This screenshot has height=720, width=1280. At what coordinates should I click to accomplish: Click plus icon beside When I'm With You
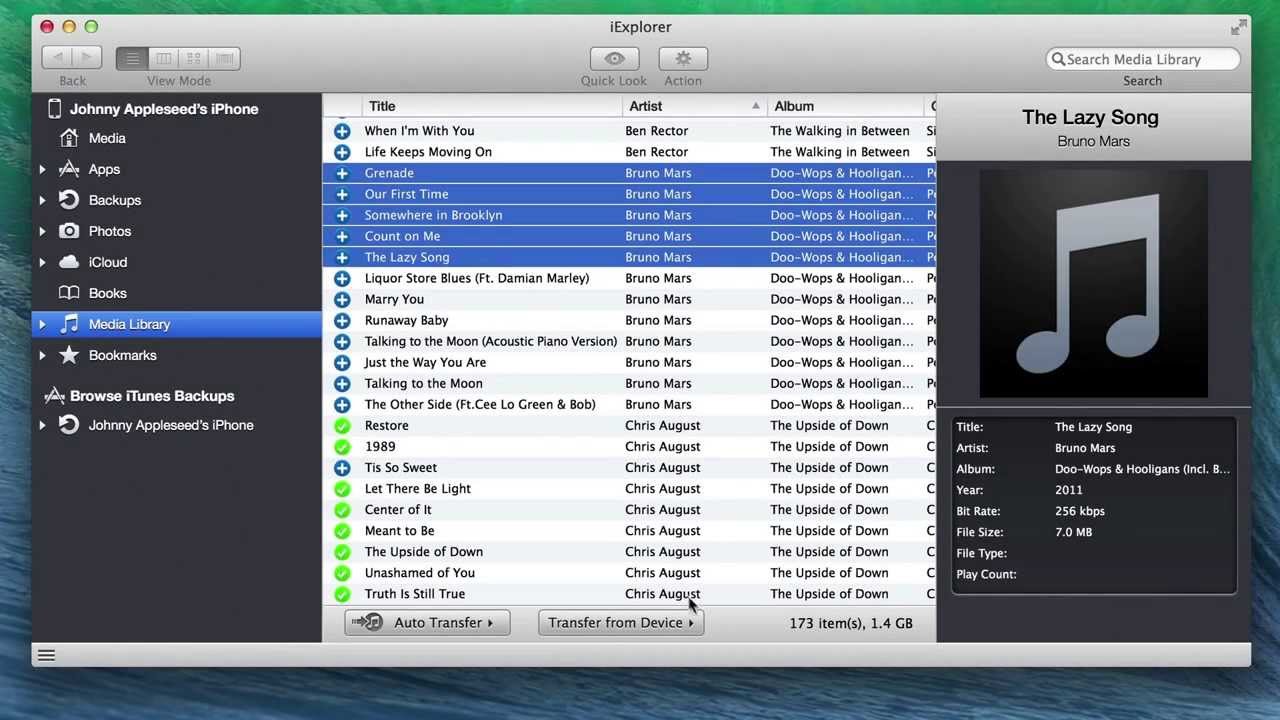tap(342, 131)
